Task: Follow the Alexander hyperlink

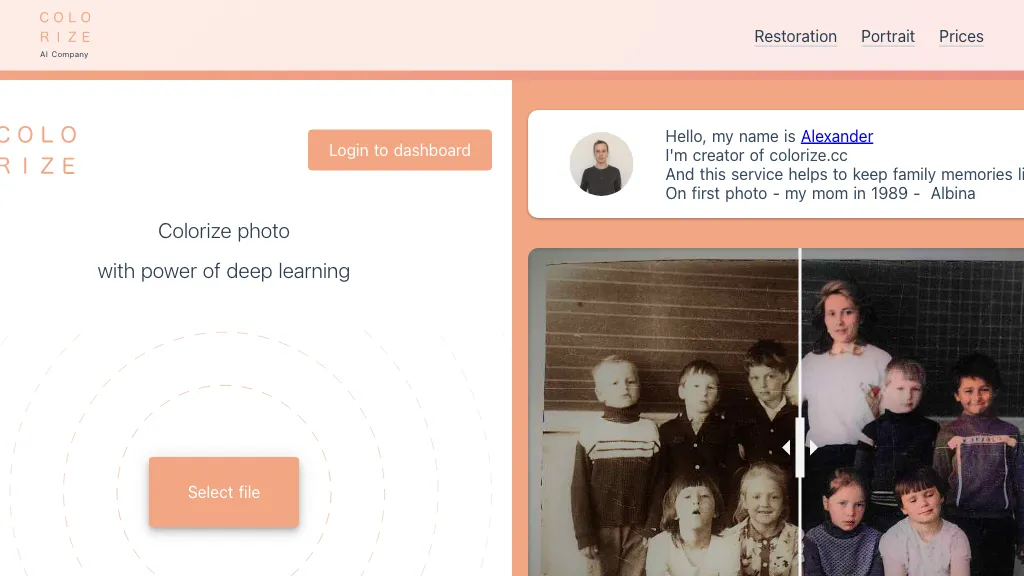Action: (x=836, y=136)
